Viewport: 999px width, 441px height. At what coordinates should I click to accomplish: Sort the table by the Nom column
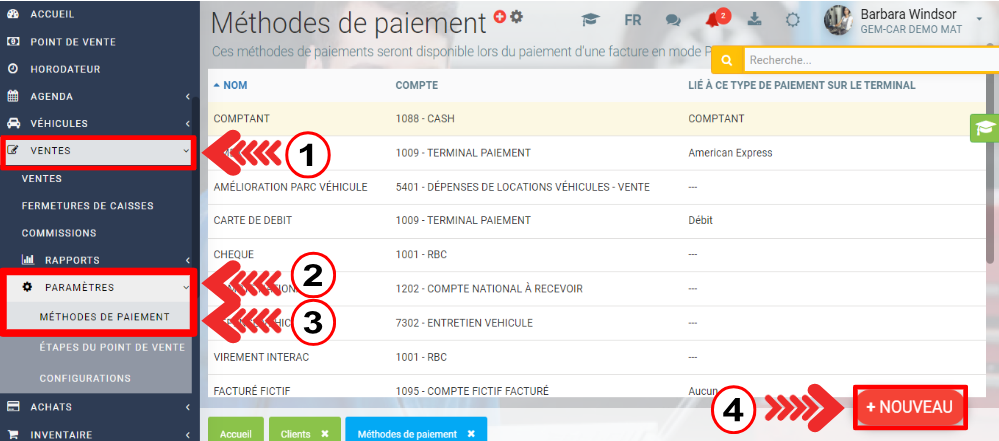pyautogui.click(x=235, y=85)
